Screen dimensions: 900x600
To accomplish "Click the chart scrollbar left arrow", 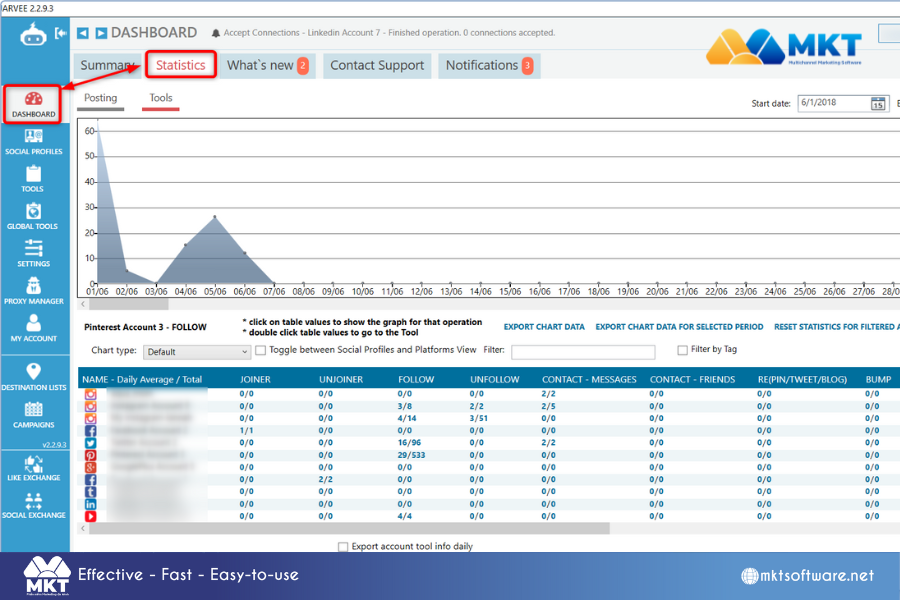I will click(x=83, y=304).
